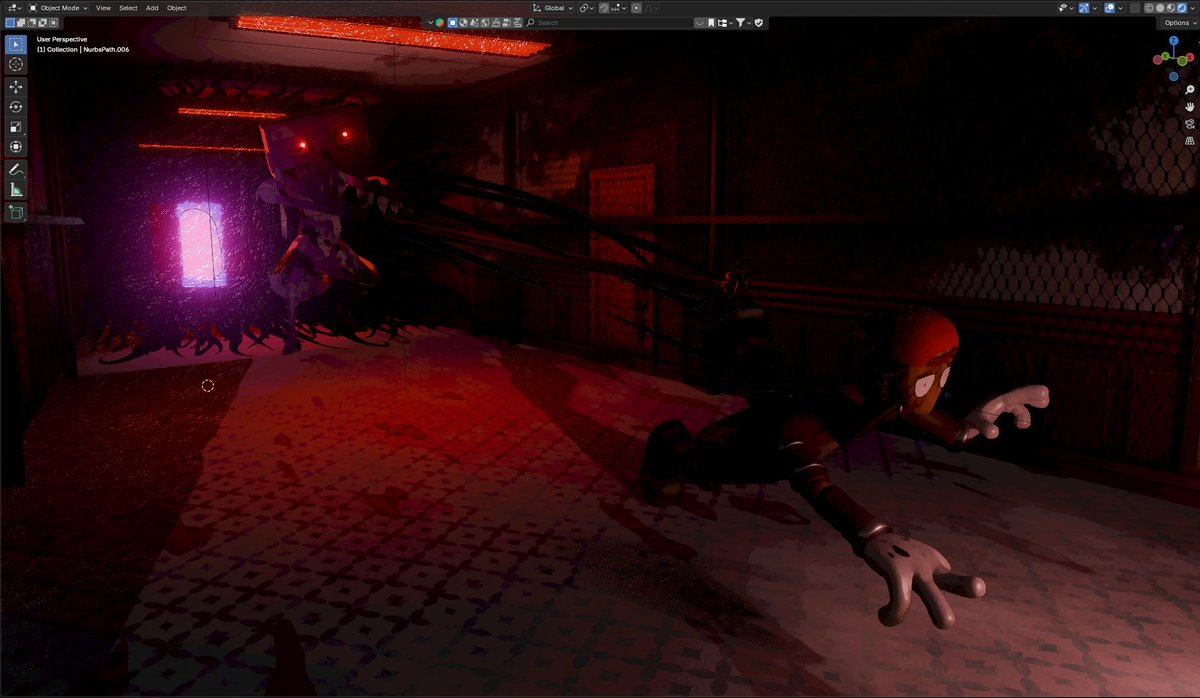Select the Annotate tool
The width and height of the screenshot is (1200, 698).
[15, 168]
